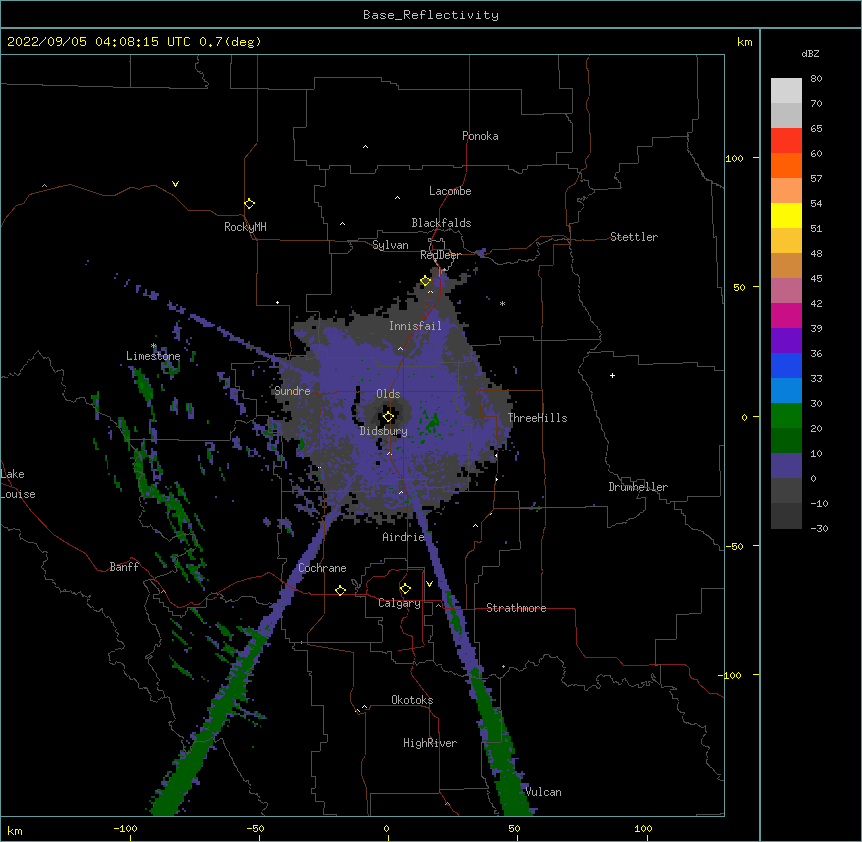Screen dimensions: 862x842
Task: Click the km unit label at top right
Action: [744, 42]
